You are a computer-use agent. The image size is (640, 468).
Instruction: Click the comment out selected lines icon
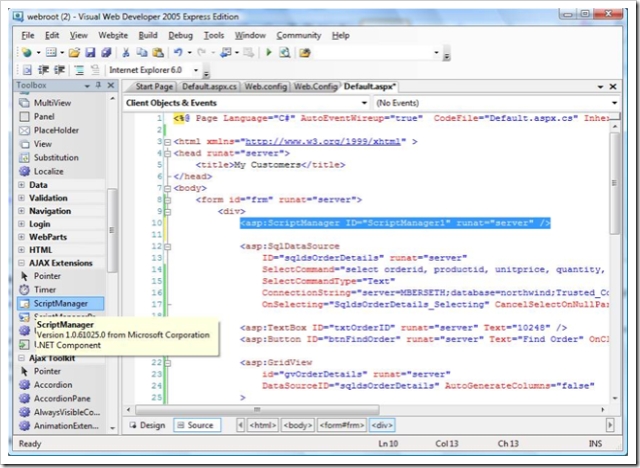tap(79, 70)
